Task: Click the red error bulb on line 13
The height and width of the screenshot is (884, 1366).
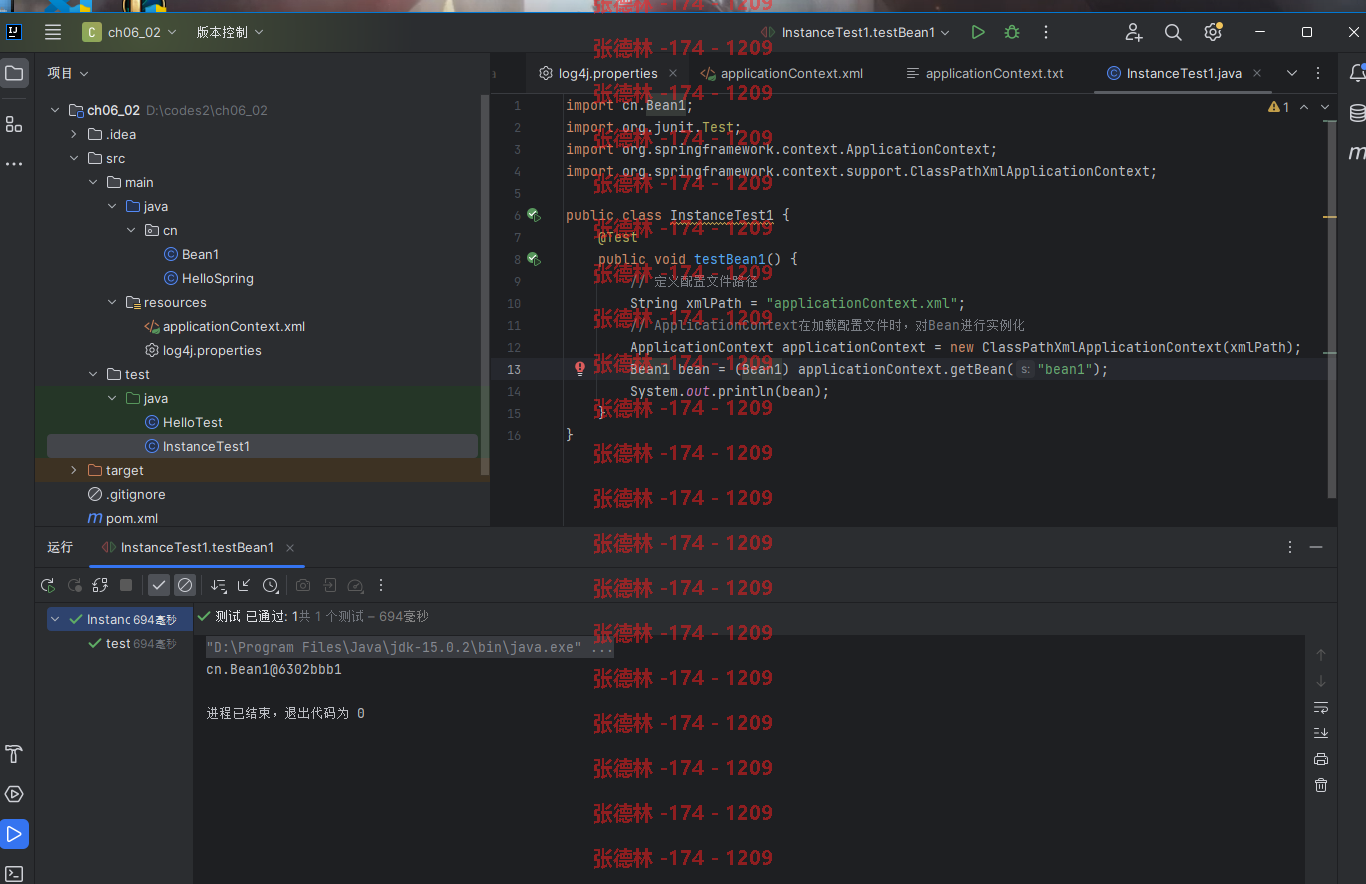Action: point(579,369)
